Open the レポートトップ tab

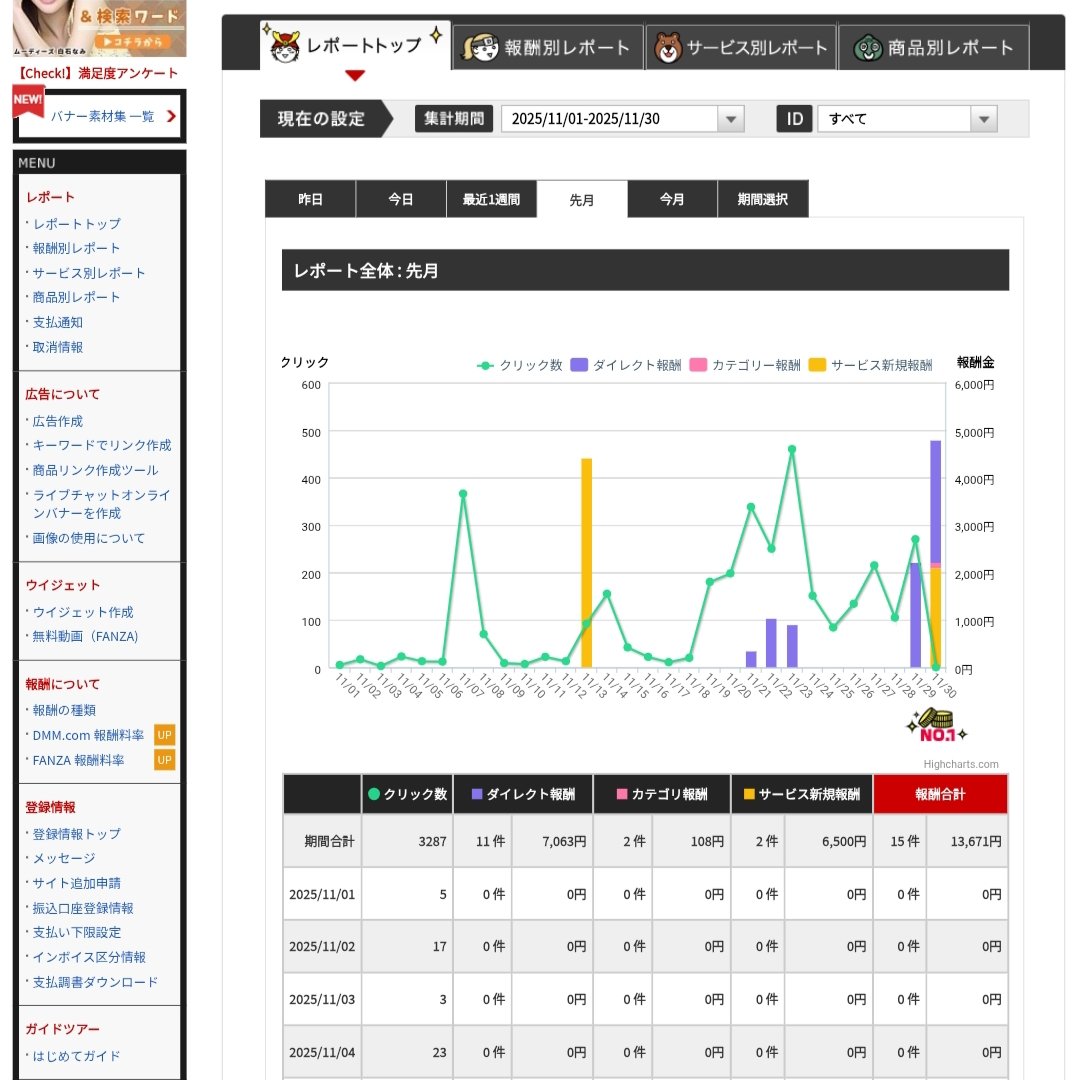click(x=355, y=45)
